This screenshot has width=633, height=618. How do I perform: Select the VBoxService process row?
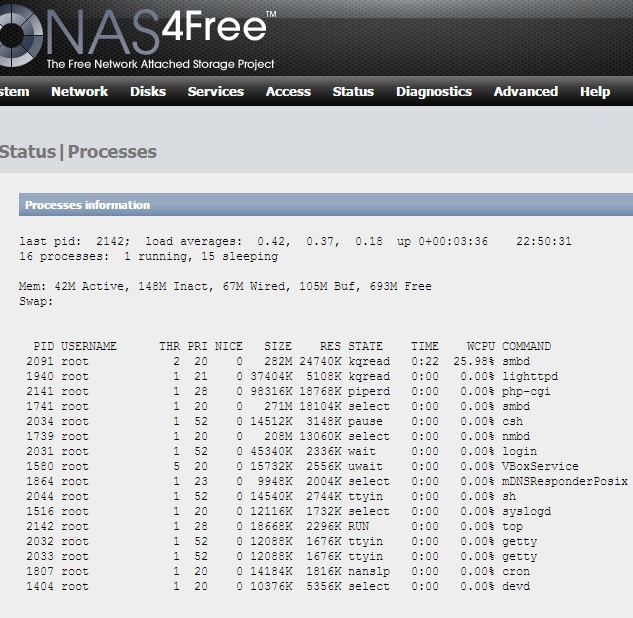click(302, 466)
